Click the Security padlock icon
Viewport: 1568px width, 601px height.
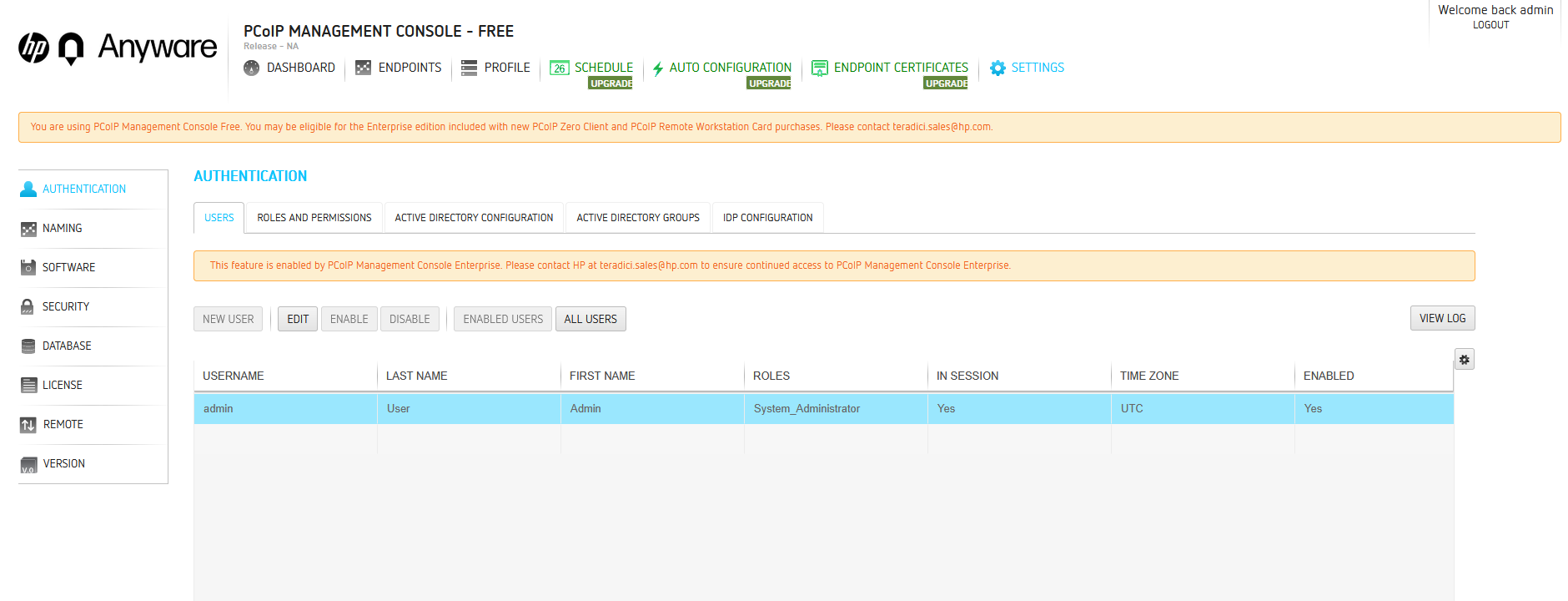[x=28, y=306]
